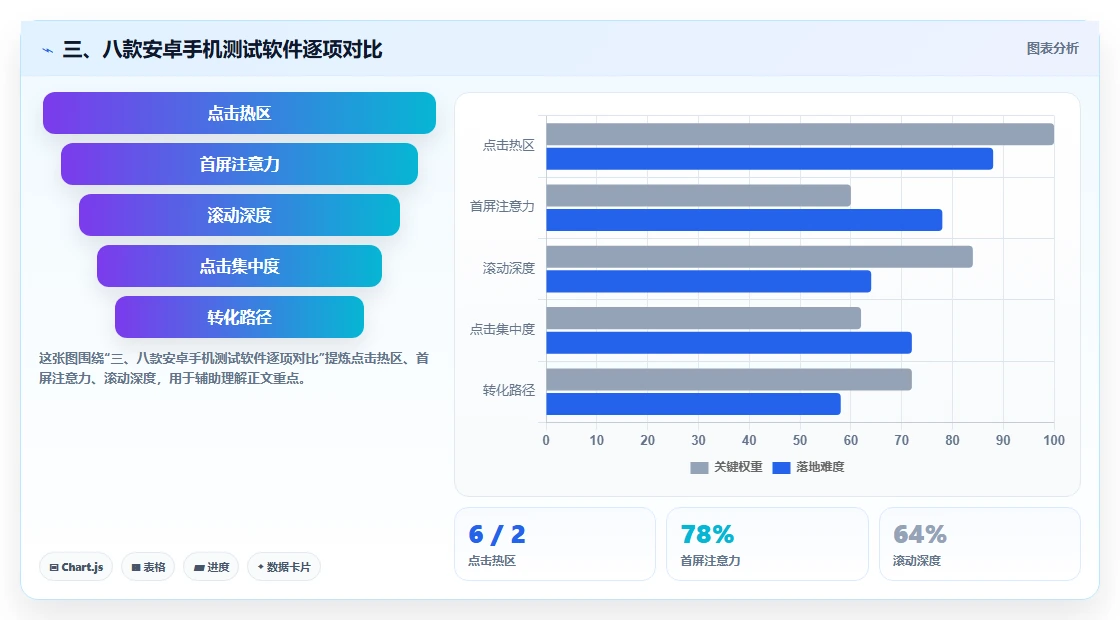This screenshot has height=620, width=1120.
Task: Click the 6 / 2 data card value
Action: pos(497,534)
